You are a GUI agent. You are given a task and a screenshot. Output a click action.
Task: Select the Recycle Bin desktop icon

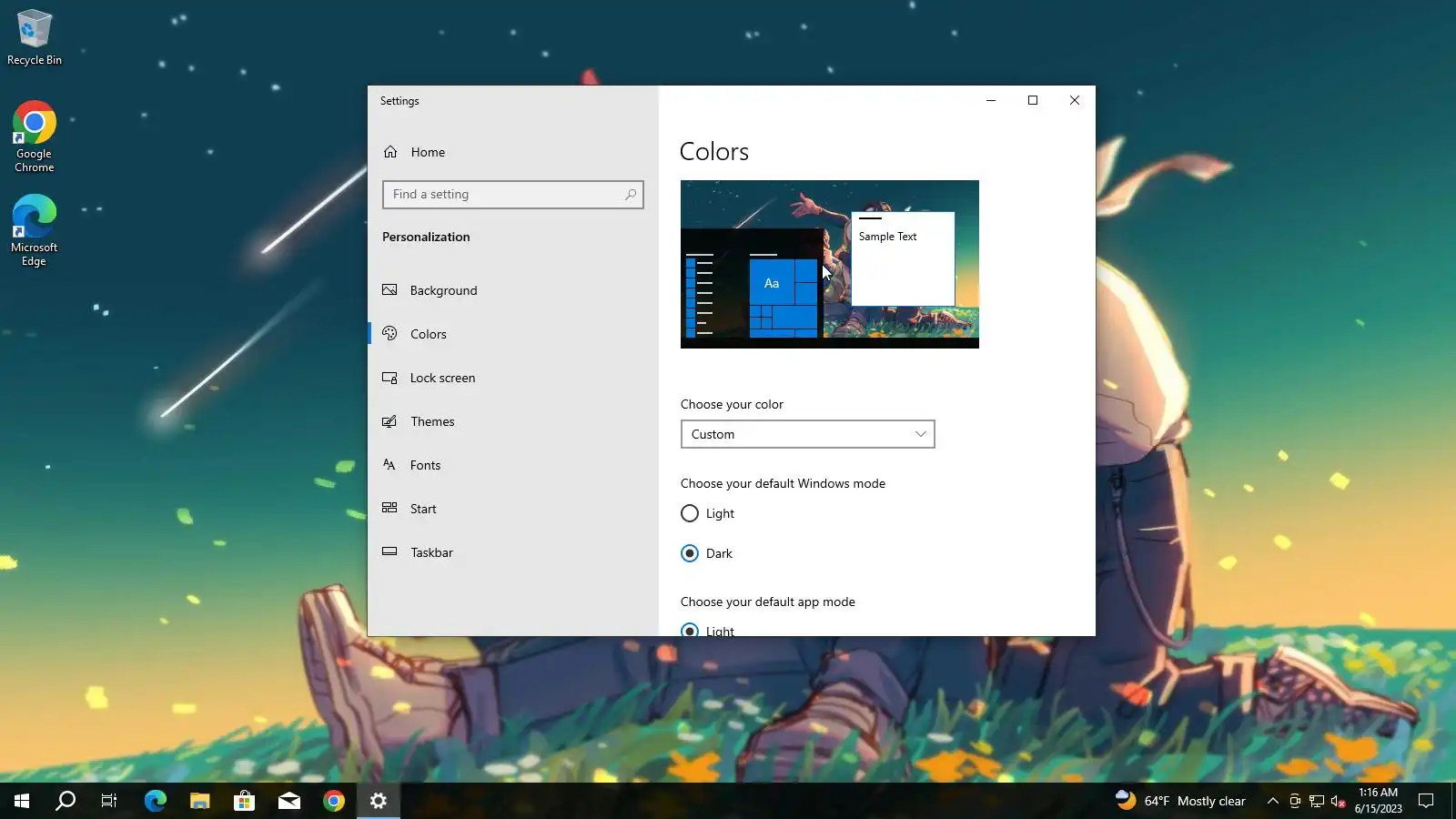[35, 37]
